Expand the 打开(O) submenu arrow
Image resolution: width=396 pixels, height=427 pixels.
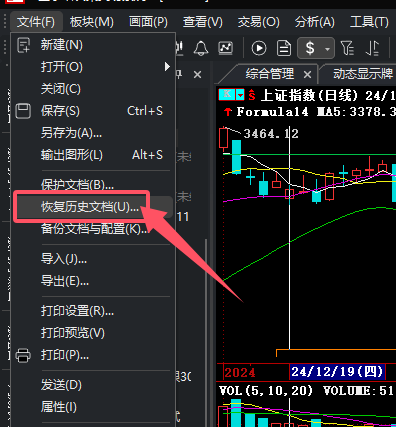tap(167, 67)
